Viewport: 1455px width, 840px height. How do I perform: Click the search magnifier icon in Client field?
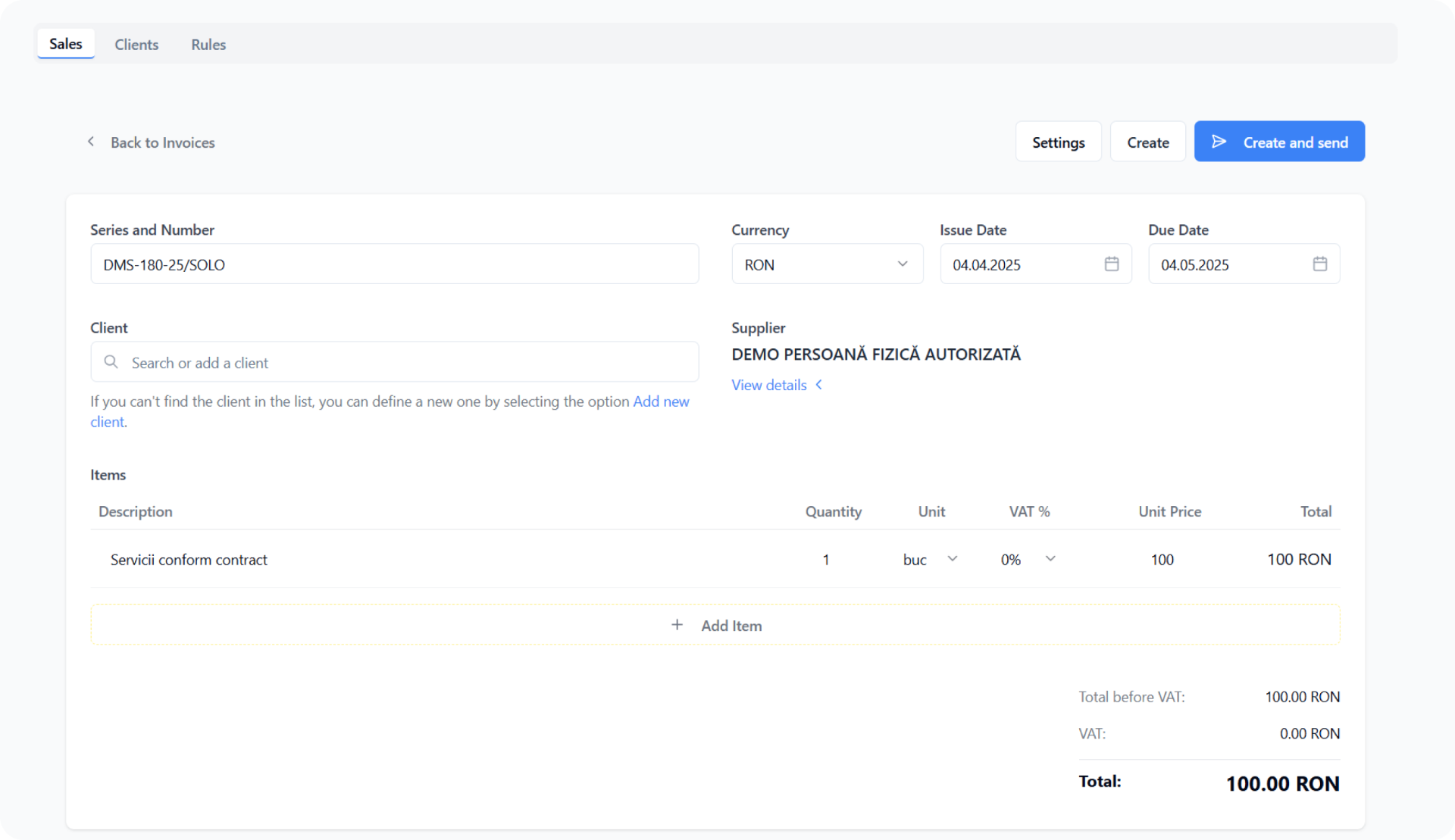point(111,362)
